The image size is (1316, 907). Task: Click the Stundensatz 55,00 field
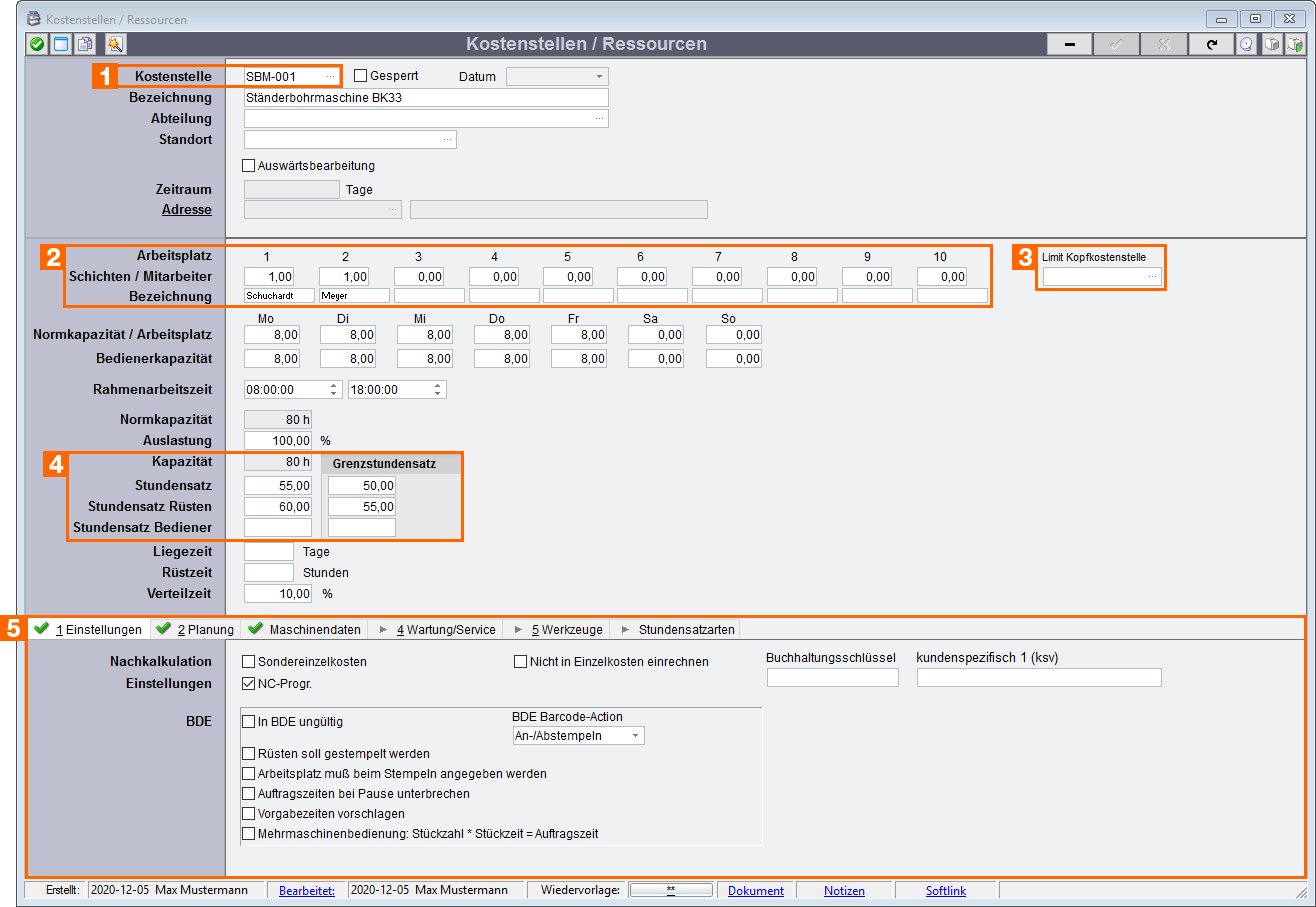point(278,485)
